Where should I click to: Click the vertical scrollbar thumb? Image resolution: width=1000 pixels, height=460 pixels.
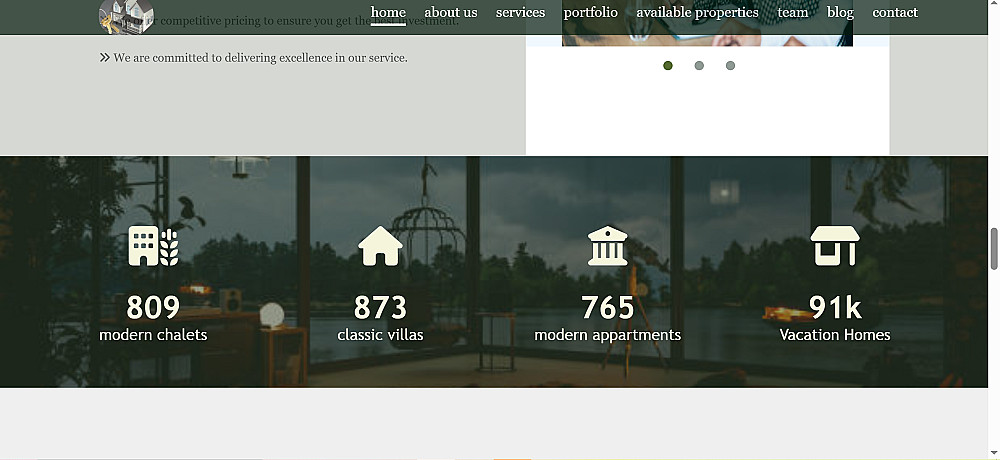tap(994, 249)
